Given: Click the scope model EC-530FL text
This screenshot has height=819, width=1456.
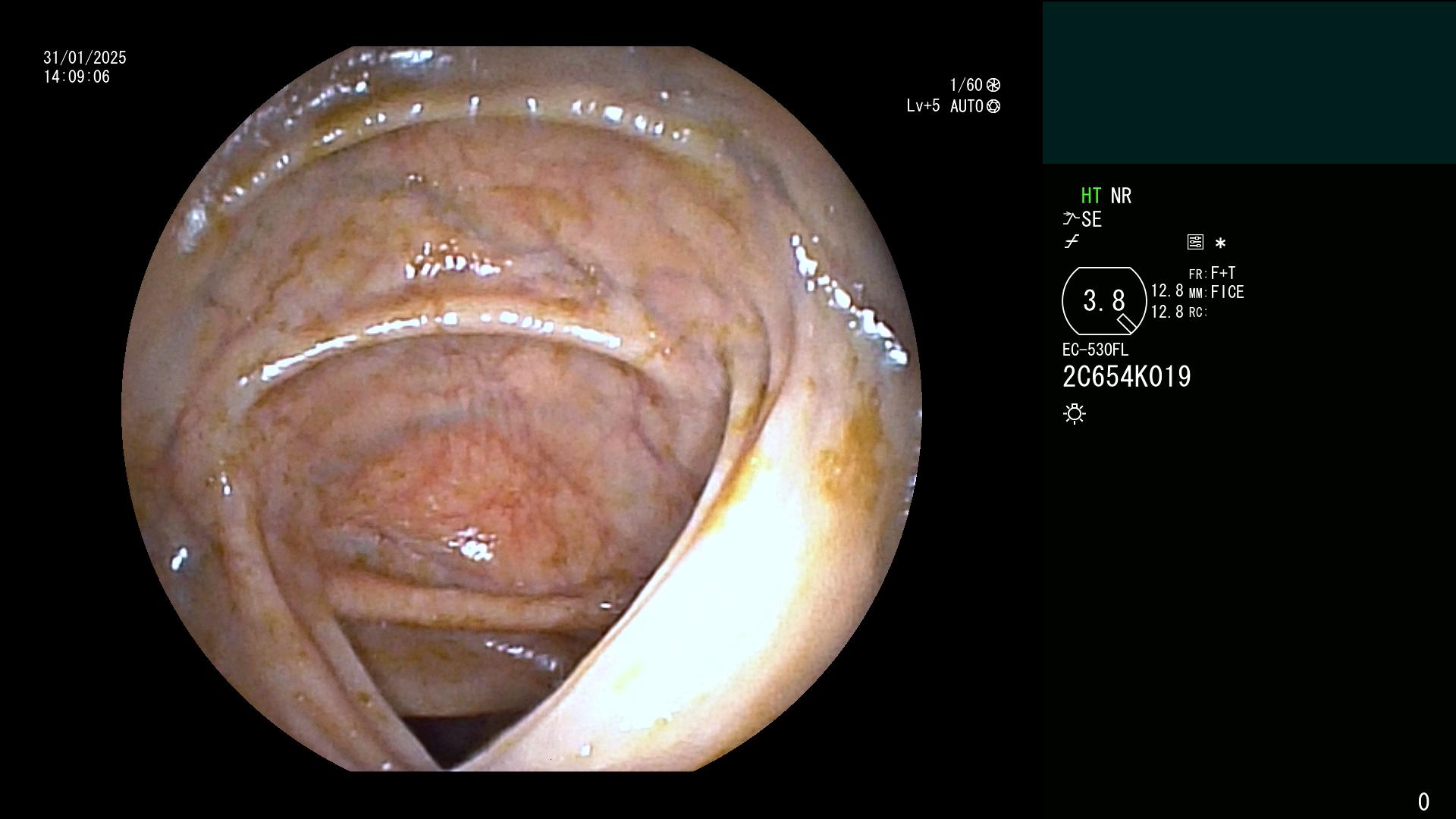Looking at the screenshot, I should [1095, 350].
